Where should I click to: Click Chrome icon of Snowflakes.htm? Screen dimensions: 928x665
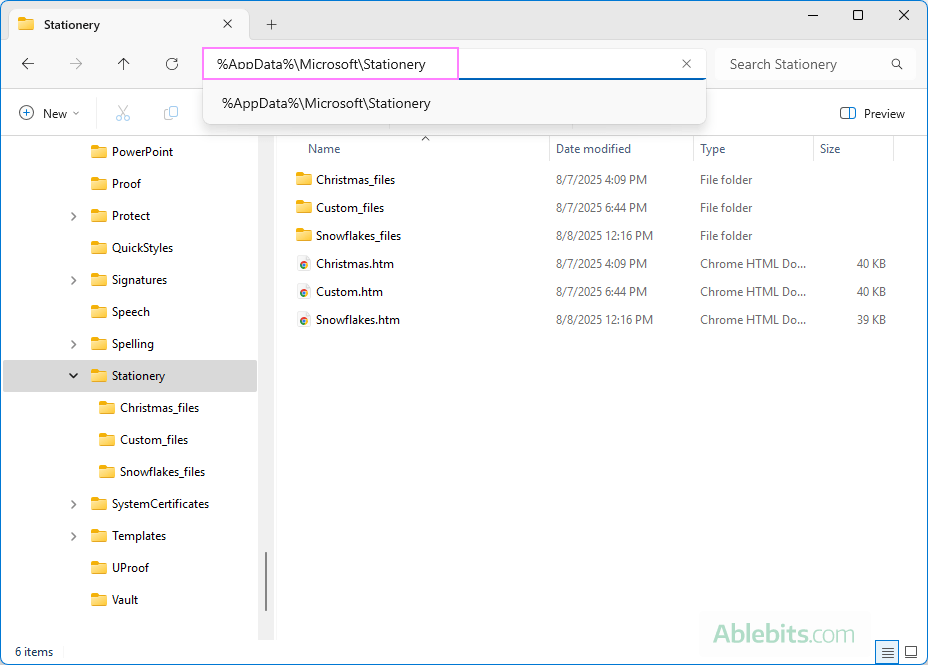pos(304,319)
